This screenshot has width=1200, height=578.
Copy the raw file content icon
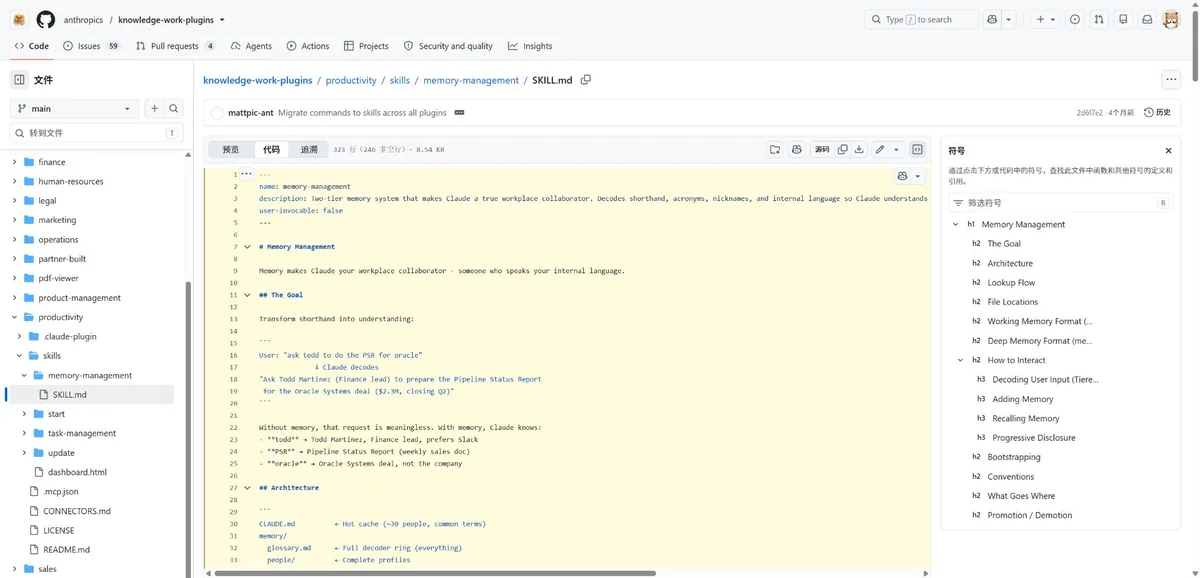pos(843,150)
